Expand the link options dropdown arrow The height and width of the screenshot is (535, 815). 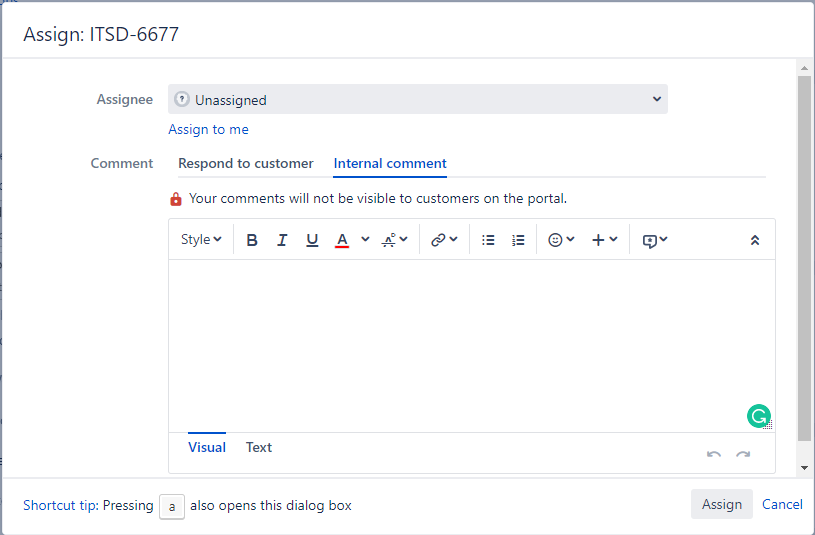tap(453, 239)
